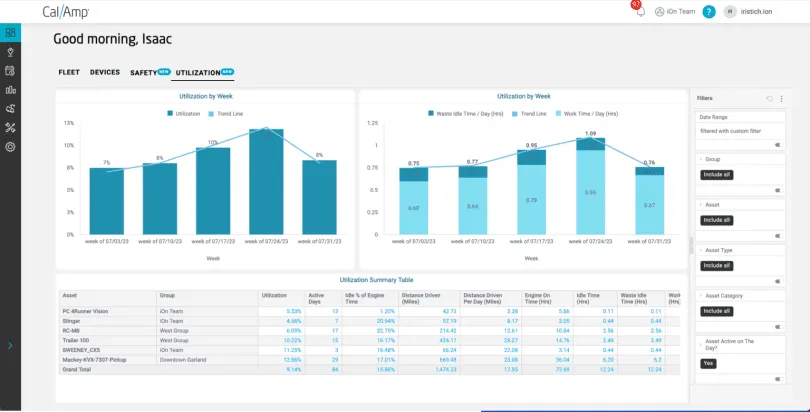Viewport: 810px width, 412px height.
Task: Expand the Asset Type filter arrow
Action: click(x=702, y=250)
